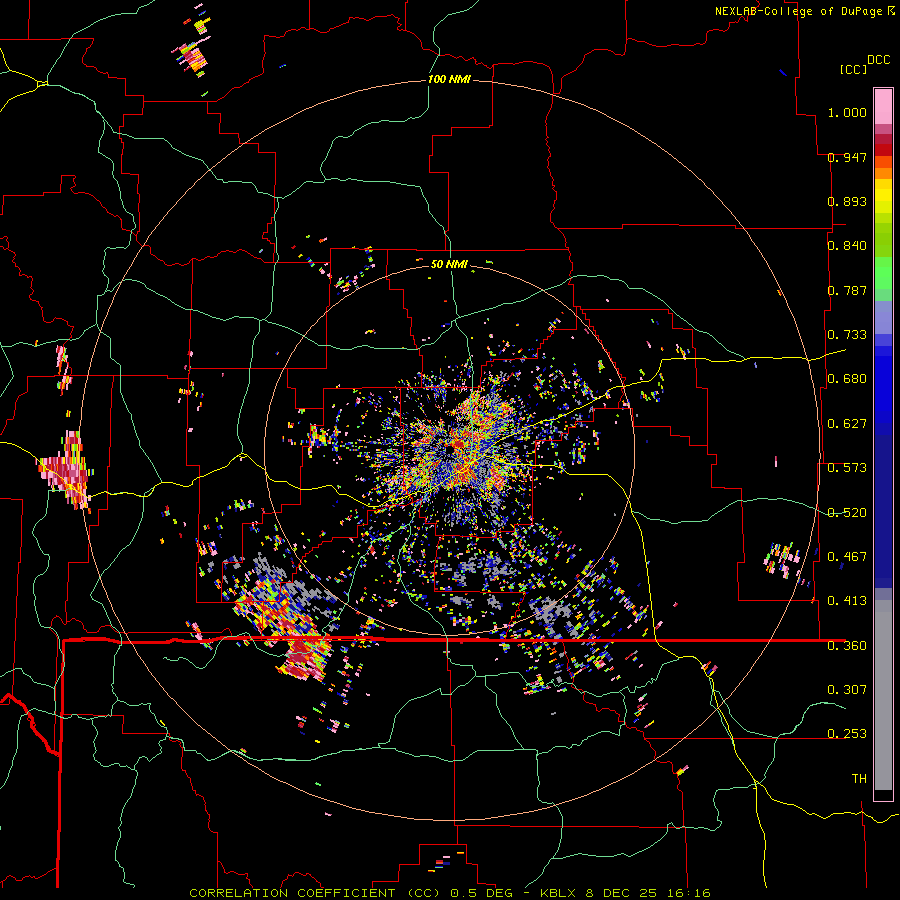Click the 0.360 color scale value
Image resolution: width=900 pixels, height=900 pixels.
pyautogui.click(x=847, y=646)
